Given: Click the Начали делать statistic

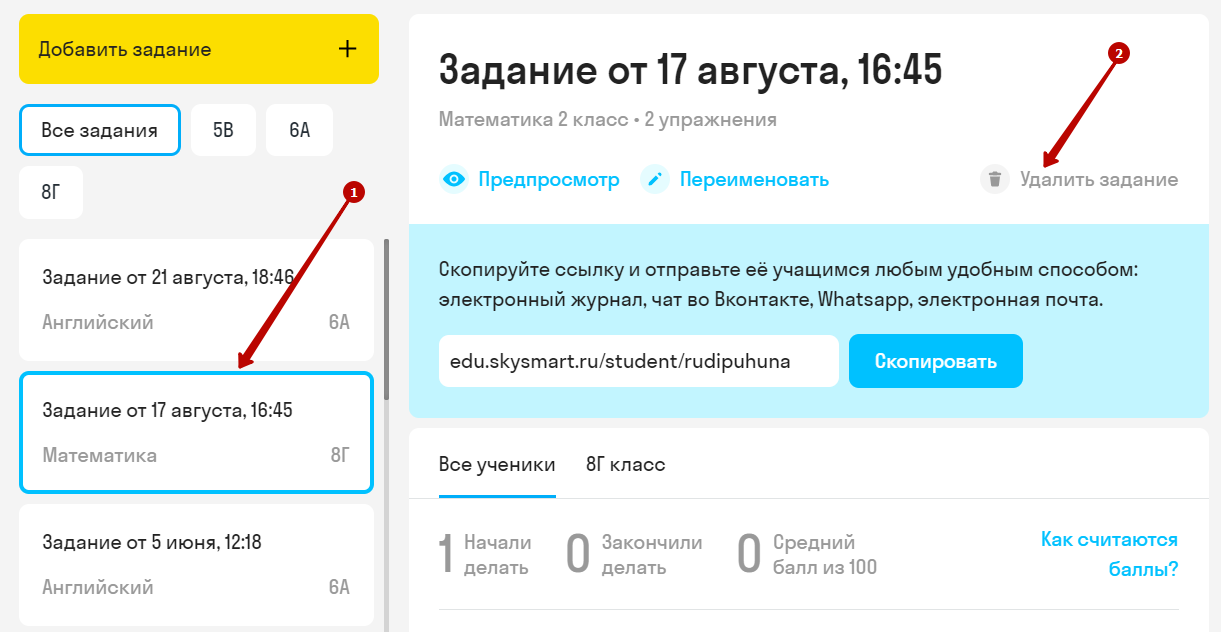Looking at the screenshot, I should tap(486, 554).
